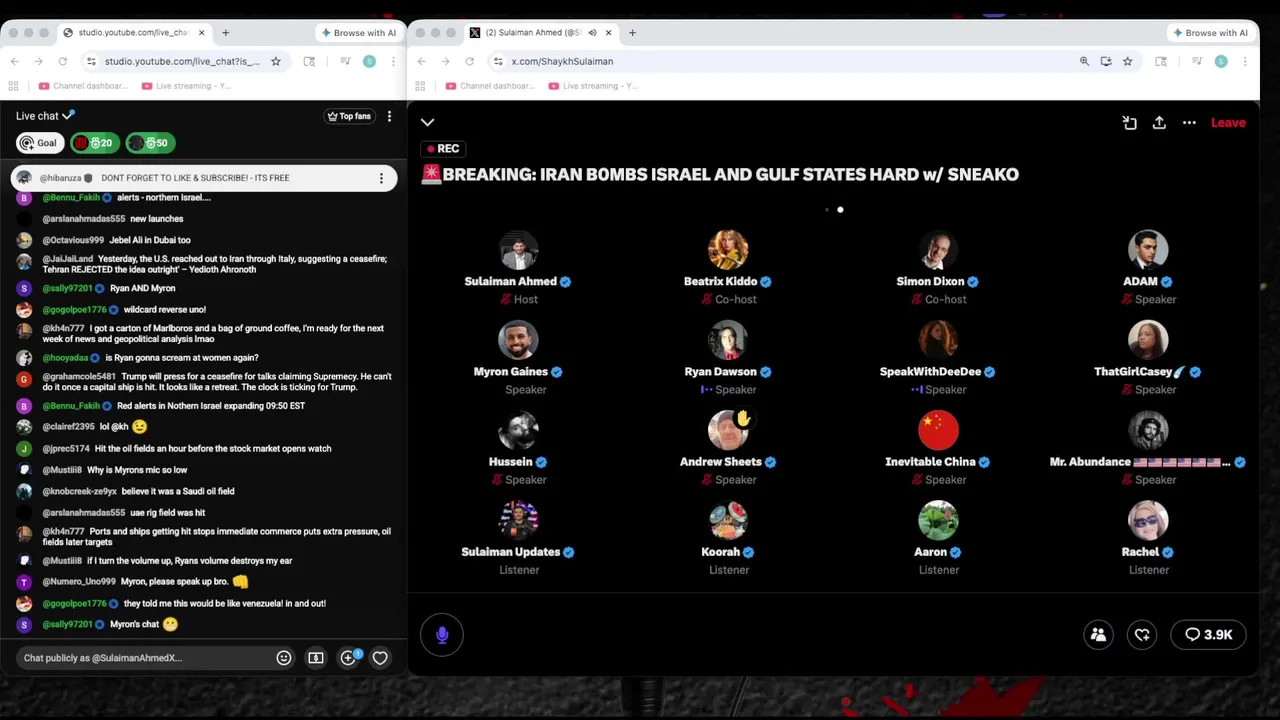Open 'Channel dashboar...' bookmark in YouTube Studio window
1280x720 pixels.
(x=83, y=86)
